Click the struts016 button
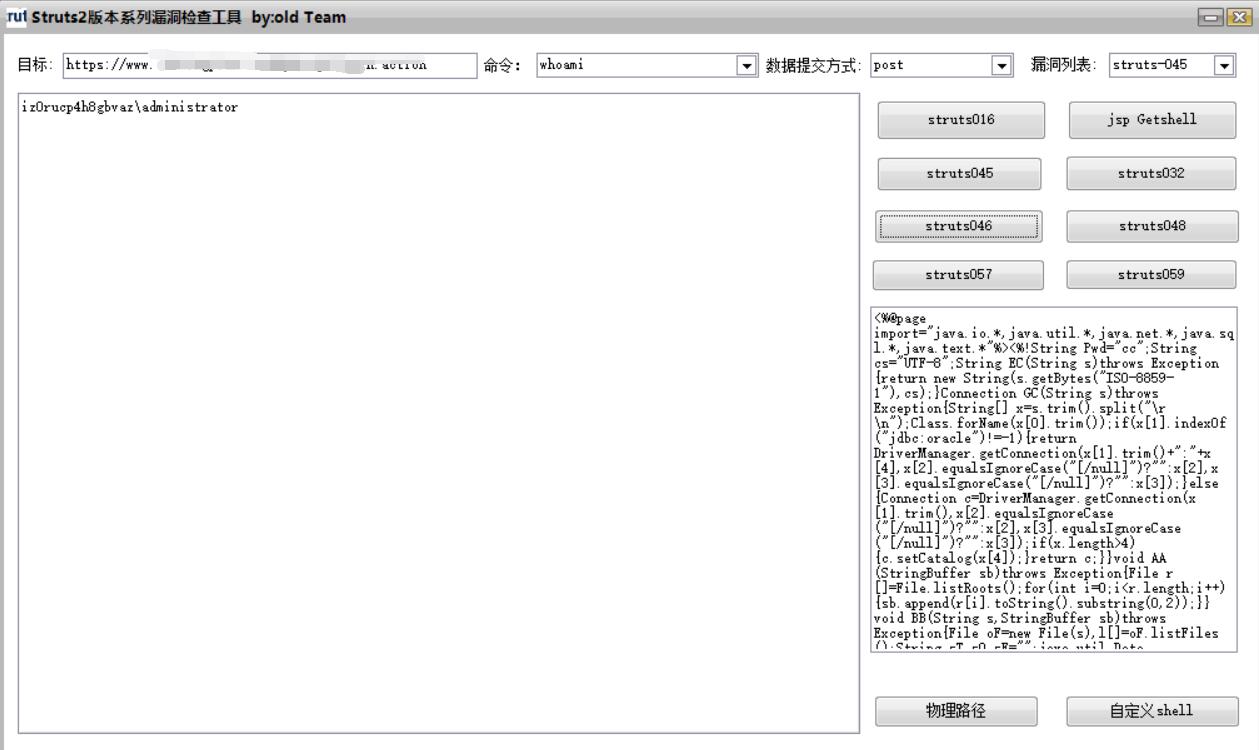1259x750 pixels. [x=961, y=120]
